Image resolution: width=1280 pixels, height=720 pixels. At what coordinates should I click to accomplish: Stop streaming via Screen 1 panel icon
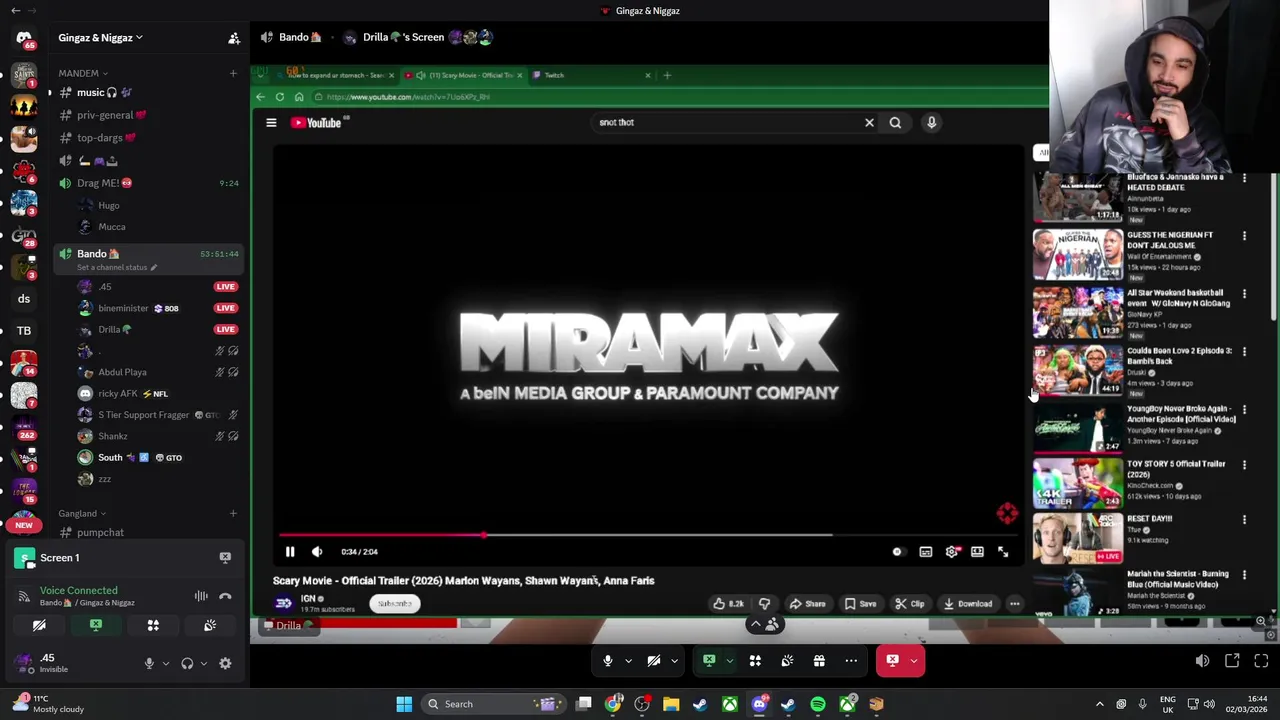[225, 558]
